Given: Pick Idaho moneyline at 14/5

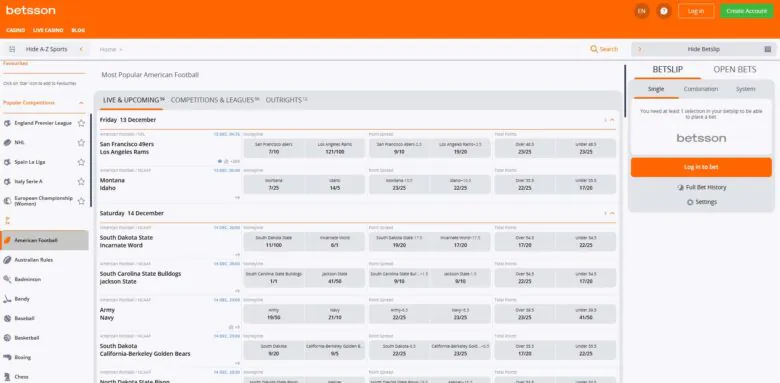Looking at the screenshot, I should [x=335, y=185].
